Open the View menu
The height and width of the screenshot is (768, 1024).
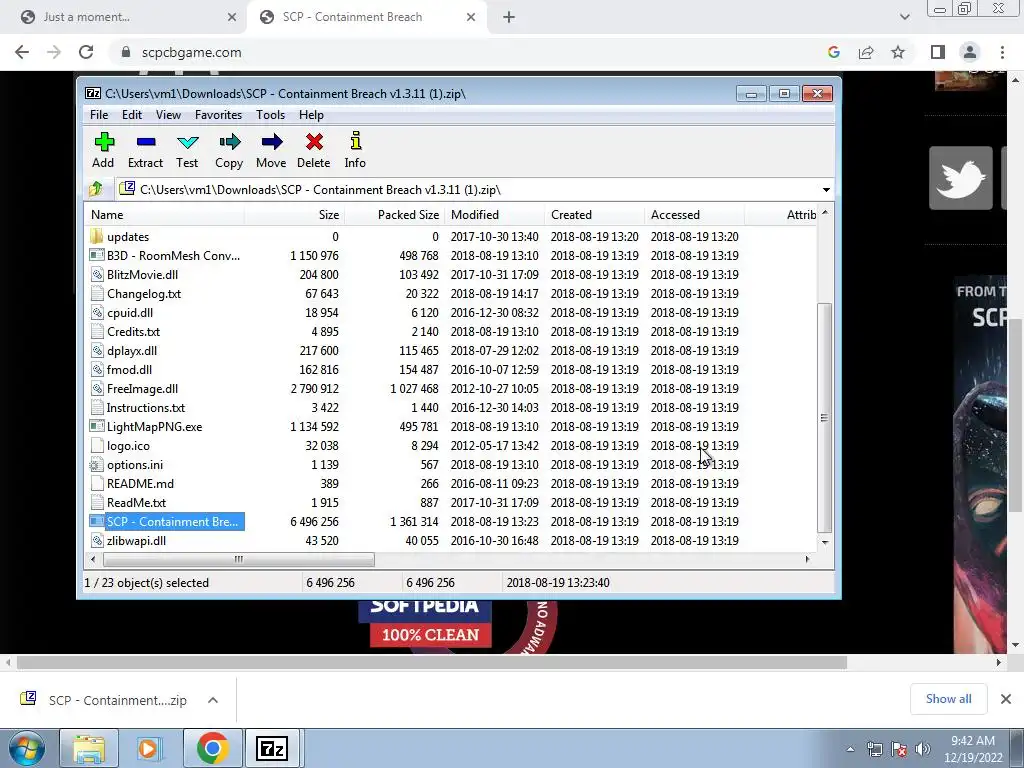pyautogui.click(x=168, y=115)
